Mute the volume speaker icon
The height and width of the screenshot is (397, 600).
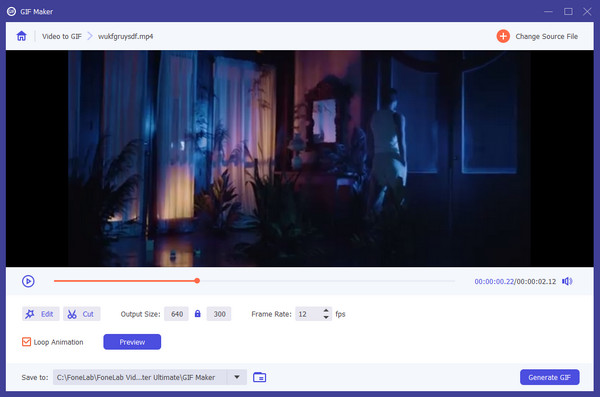[567, 281]
